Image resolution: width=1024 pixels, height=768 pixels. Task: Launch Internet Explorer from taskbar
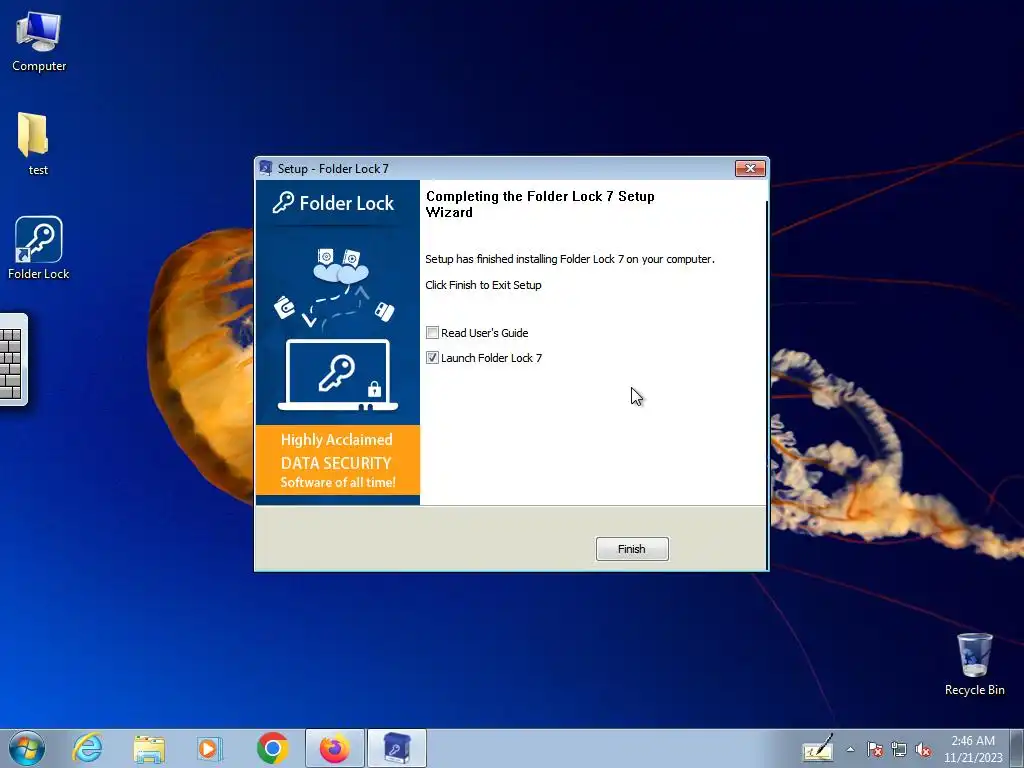tap(87, 748)
